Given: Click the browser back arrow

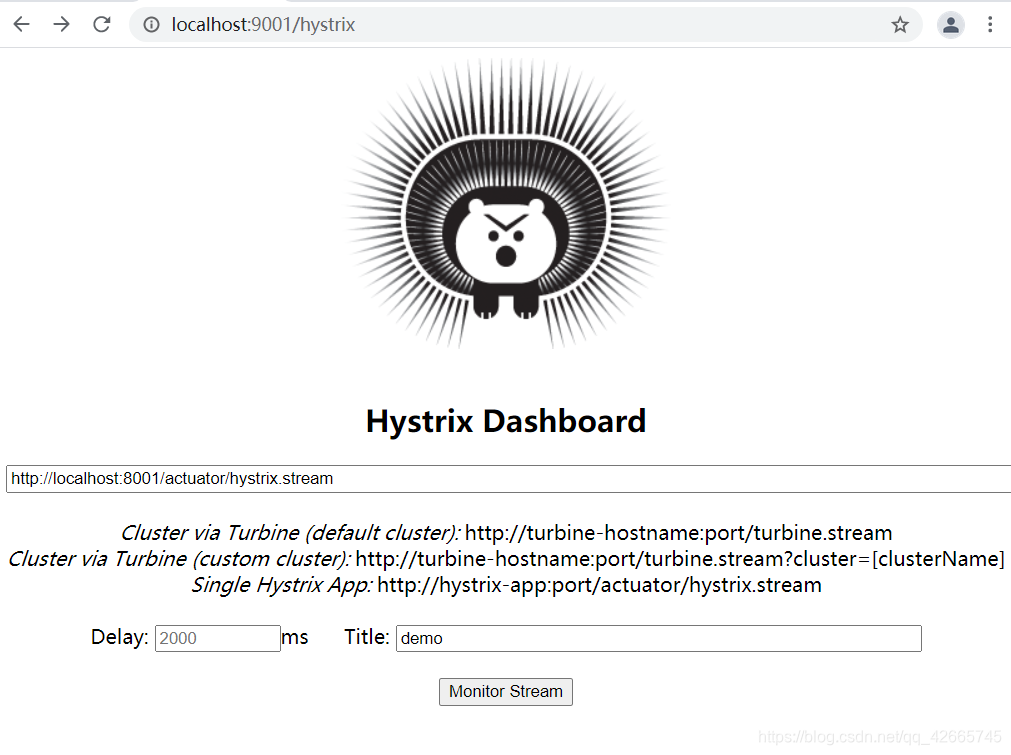Looking at the screenshot, I should coord(22,25).
